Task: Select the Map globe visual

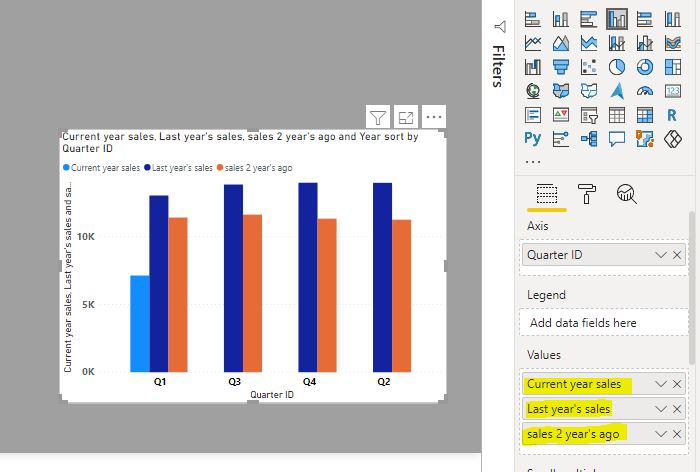Action: (x=533, y=91)
